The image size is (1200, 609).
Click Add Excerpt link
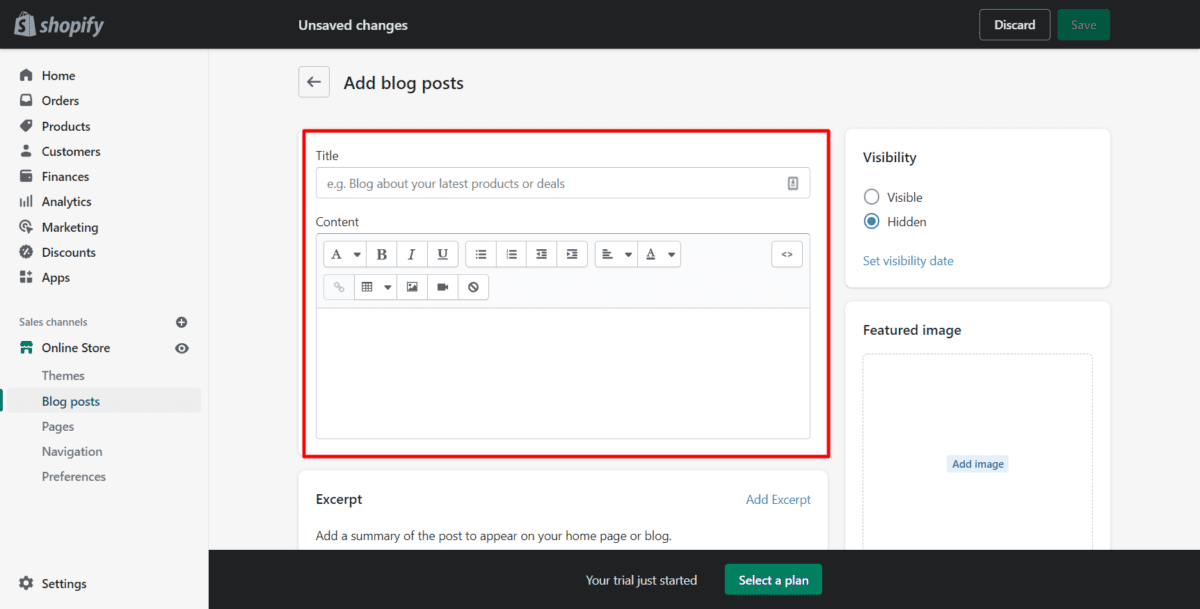pyautogui.click(x=778, y=499)
